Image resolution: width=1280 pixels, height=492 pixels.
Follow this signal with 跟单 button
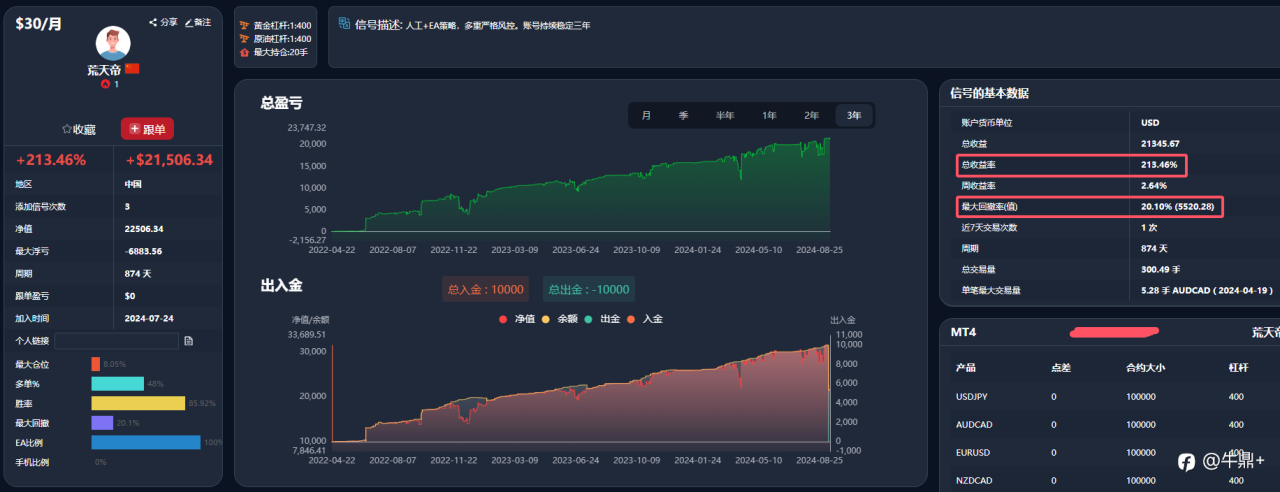point(147,129)
